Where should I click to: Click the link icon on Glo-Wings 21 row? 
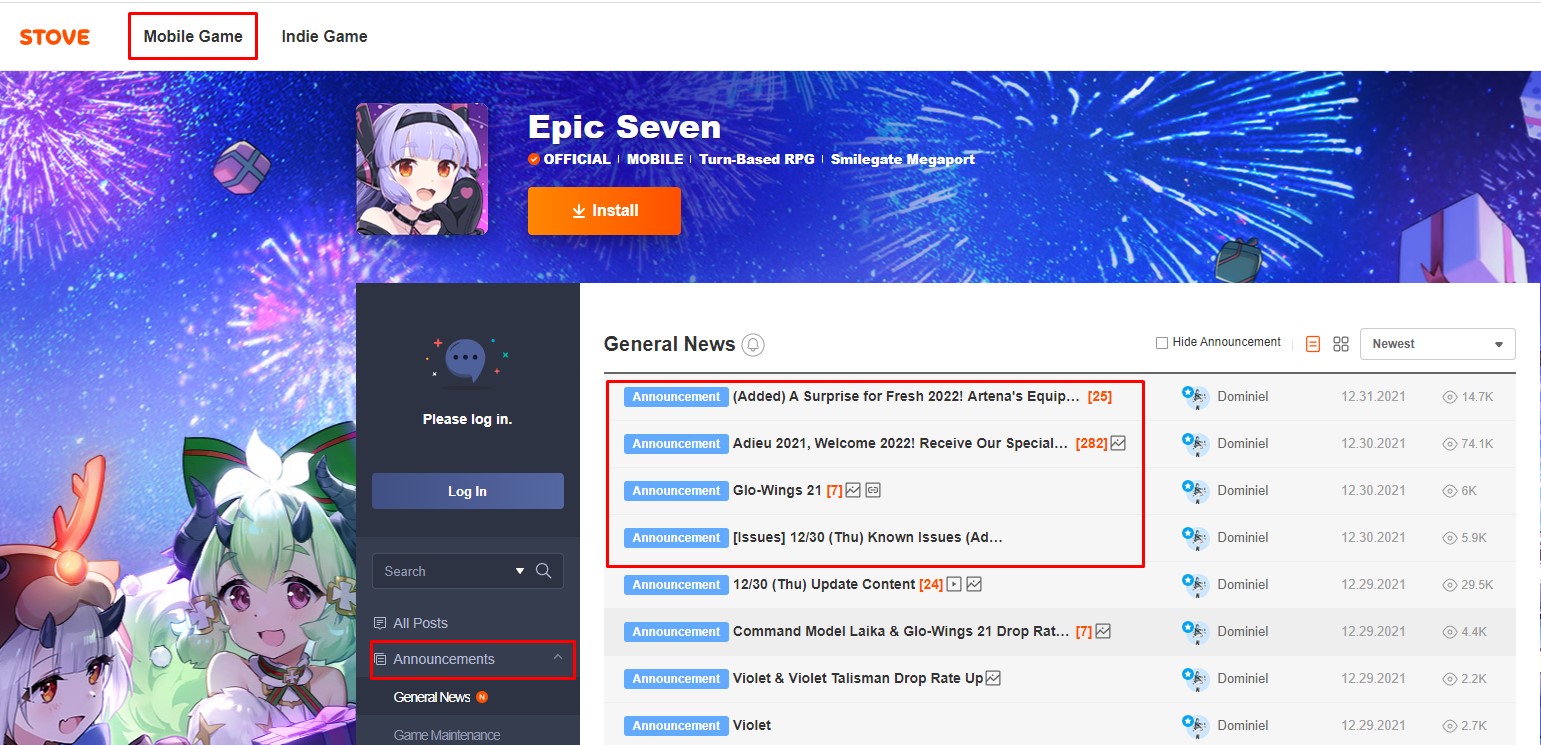click(873, 490)
